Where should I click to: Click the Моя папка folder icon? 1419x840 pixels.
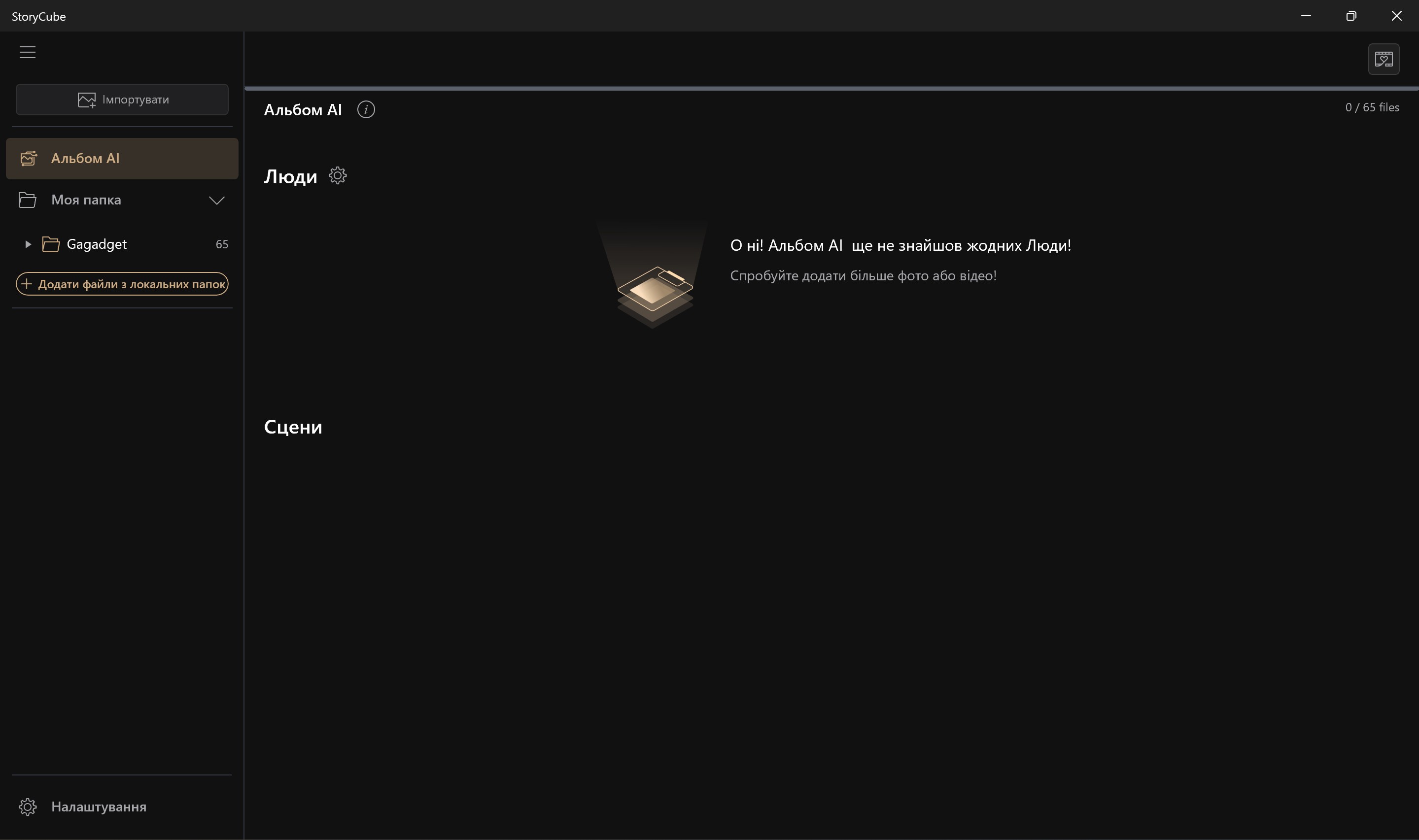coord(27,200)
